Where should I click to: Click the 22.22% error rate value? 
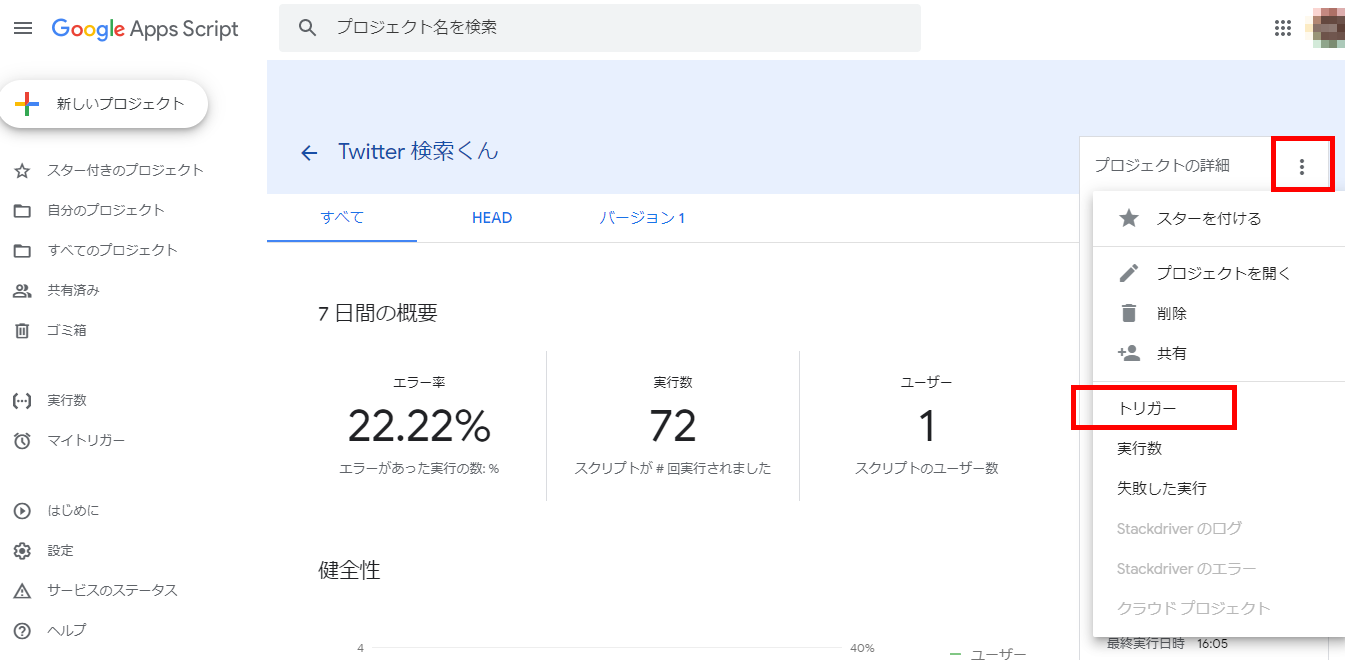point(419,427)
